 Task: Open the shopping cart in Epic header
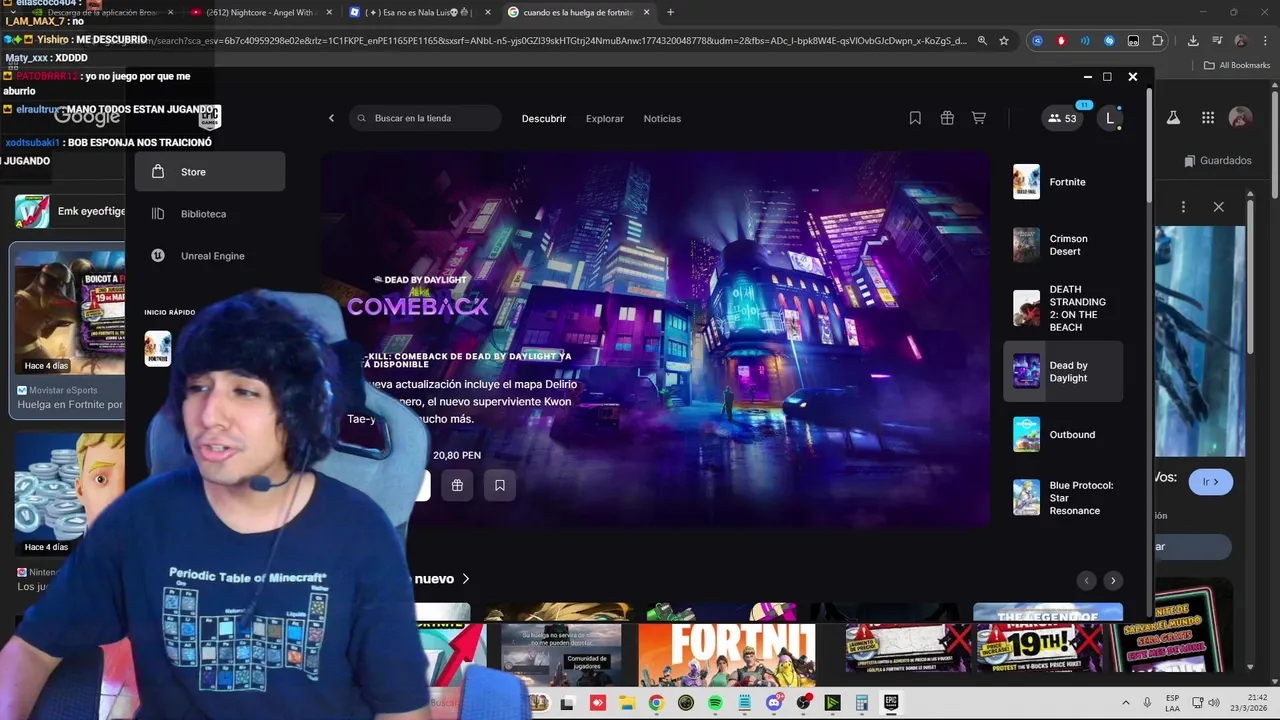(979, 118)
